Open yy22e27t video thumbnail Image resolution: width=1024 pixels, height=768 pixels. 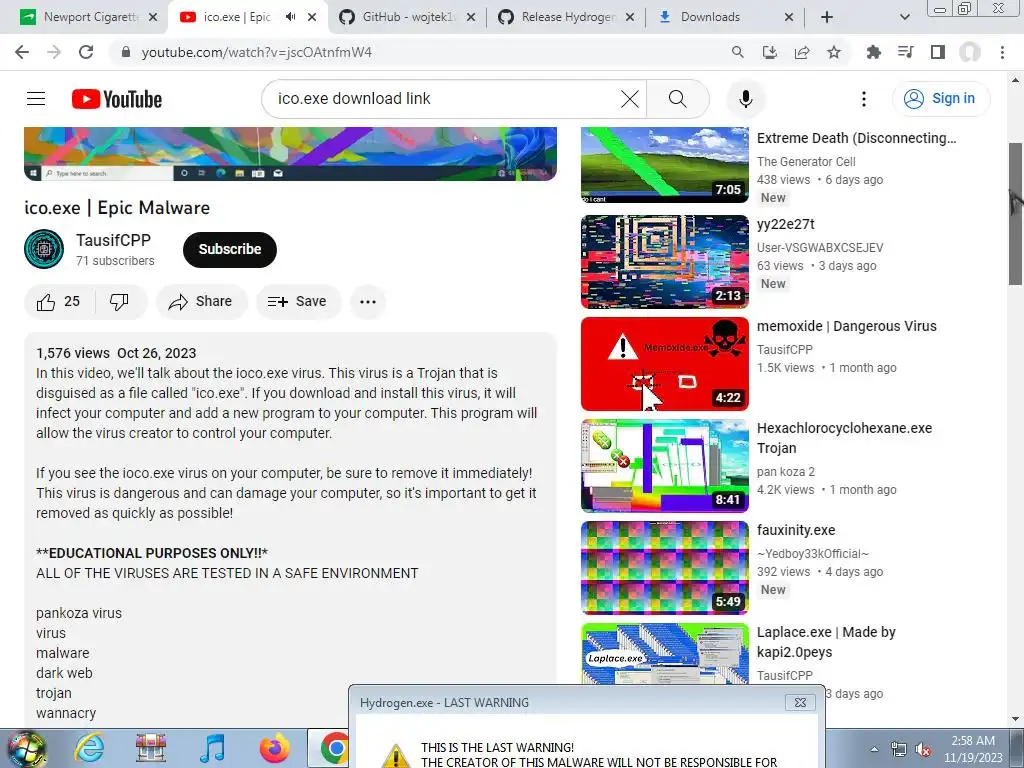pos(664,261)
